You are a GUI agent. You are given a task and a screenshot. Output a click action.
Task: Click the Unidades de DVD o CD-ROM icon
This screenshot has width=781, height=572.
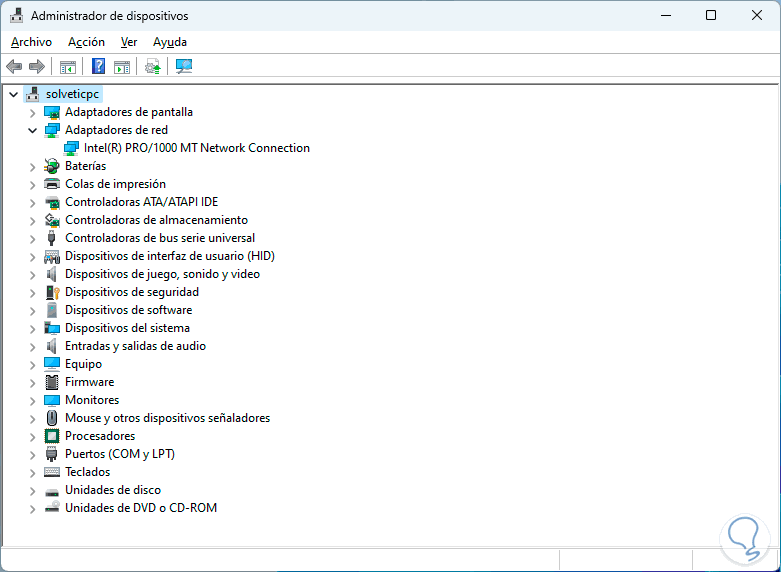(x=52, y=508)
